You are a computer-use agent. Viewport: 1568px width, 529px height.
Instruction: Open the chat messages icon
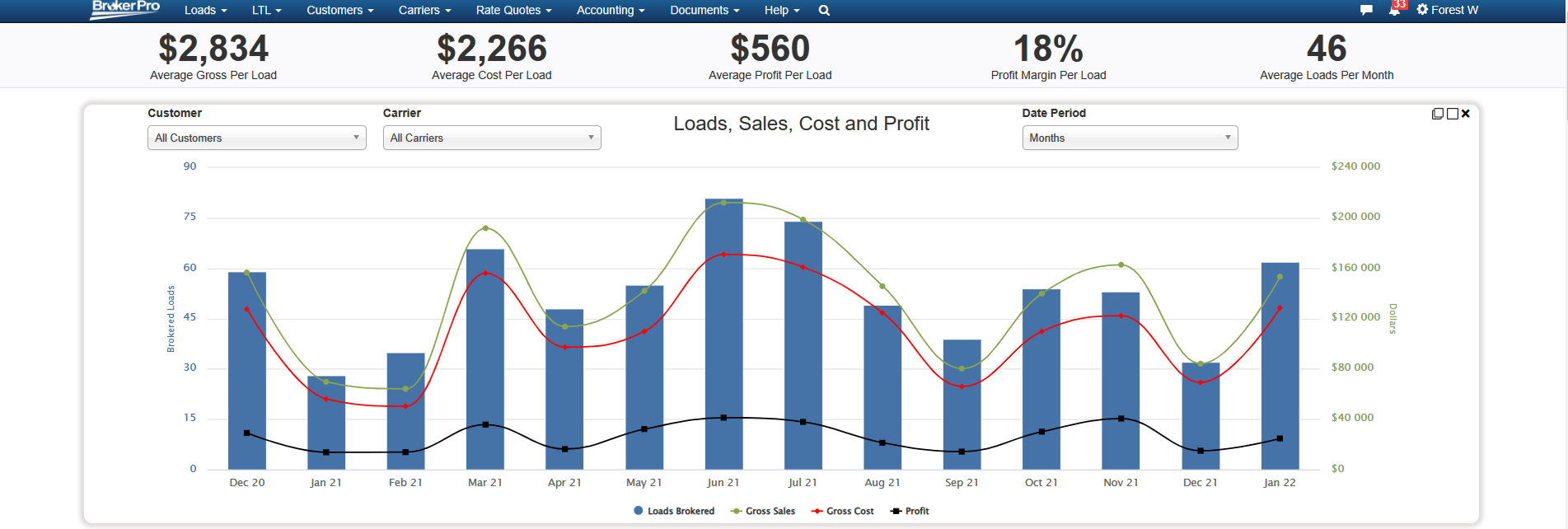[1366, 11]
